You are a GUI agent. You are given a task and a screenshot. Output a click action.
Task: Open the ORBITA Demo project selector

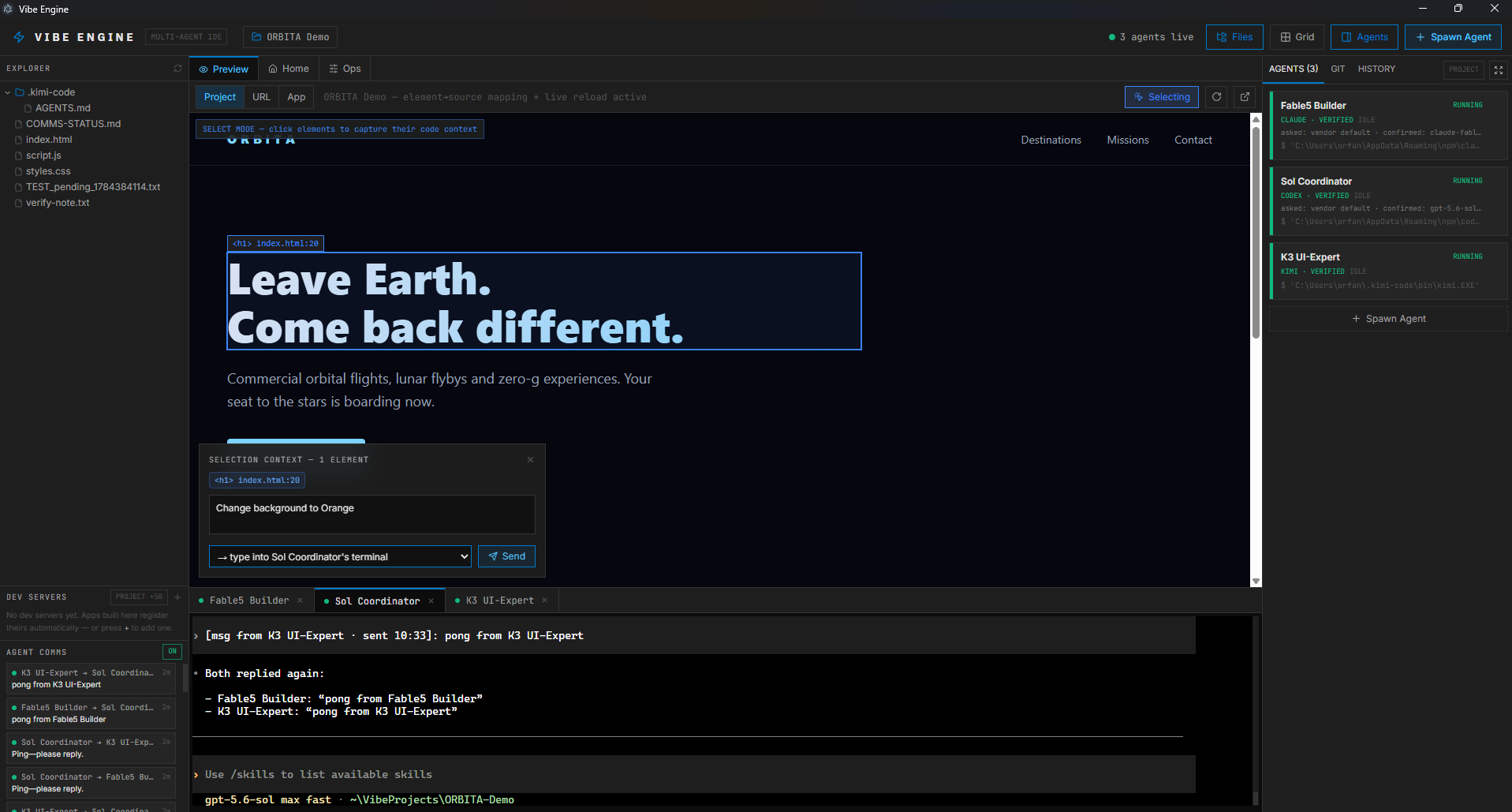[x=290, y=37]
